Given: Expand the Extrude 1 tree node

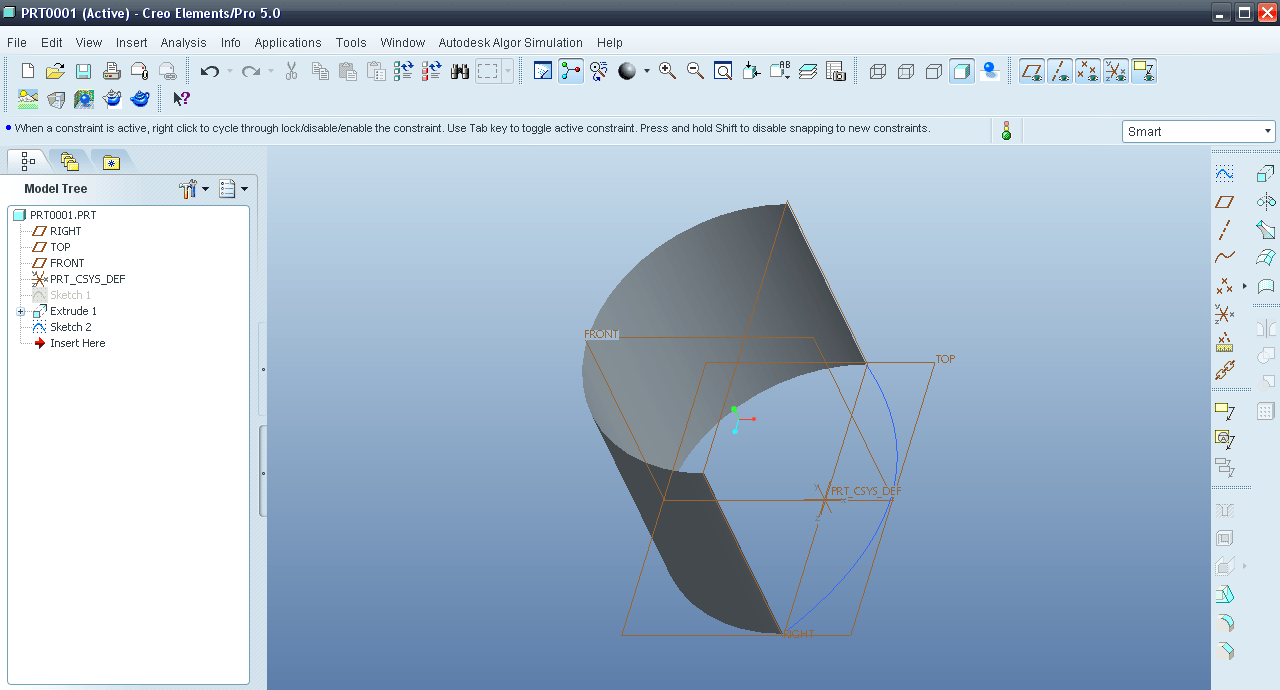Looking at the screenshot, I should coord(21,312).
